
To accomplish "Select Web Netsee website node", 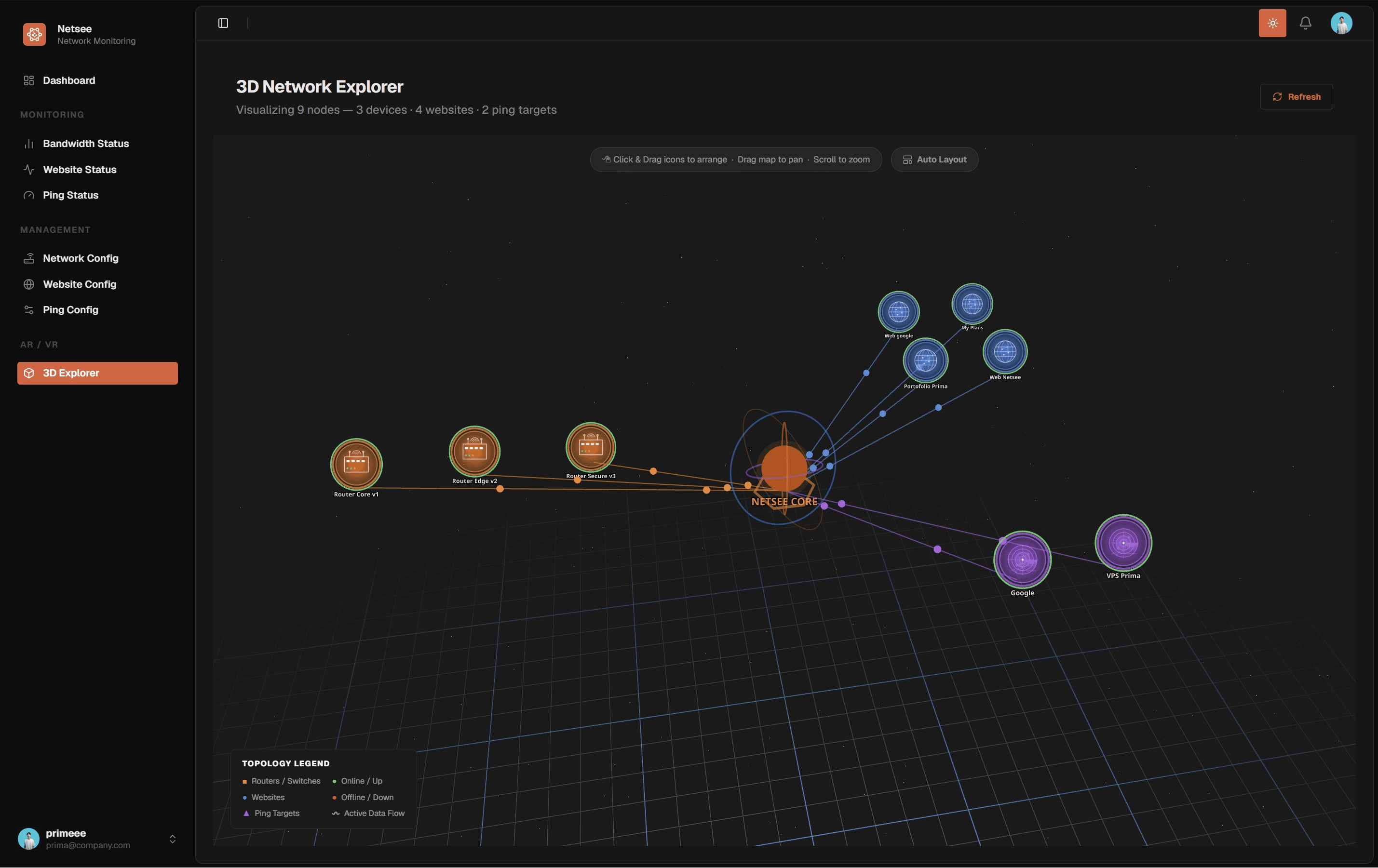I will click(x=1005, y=352).
